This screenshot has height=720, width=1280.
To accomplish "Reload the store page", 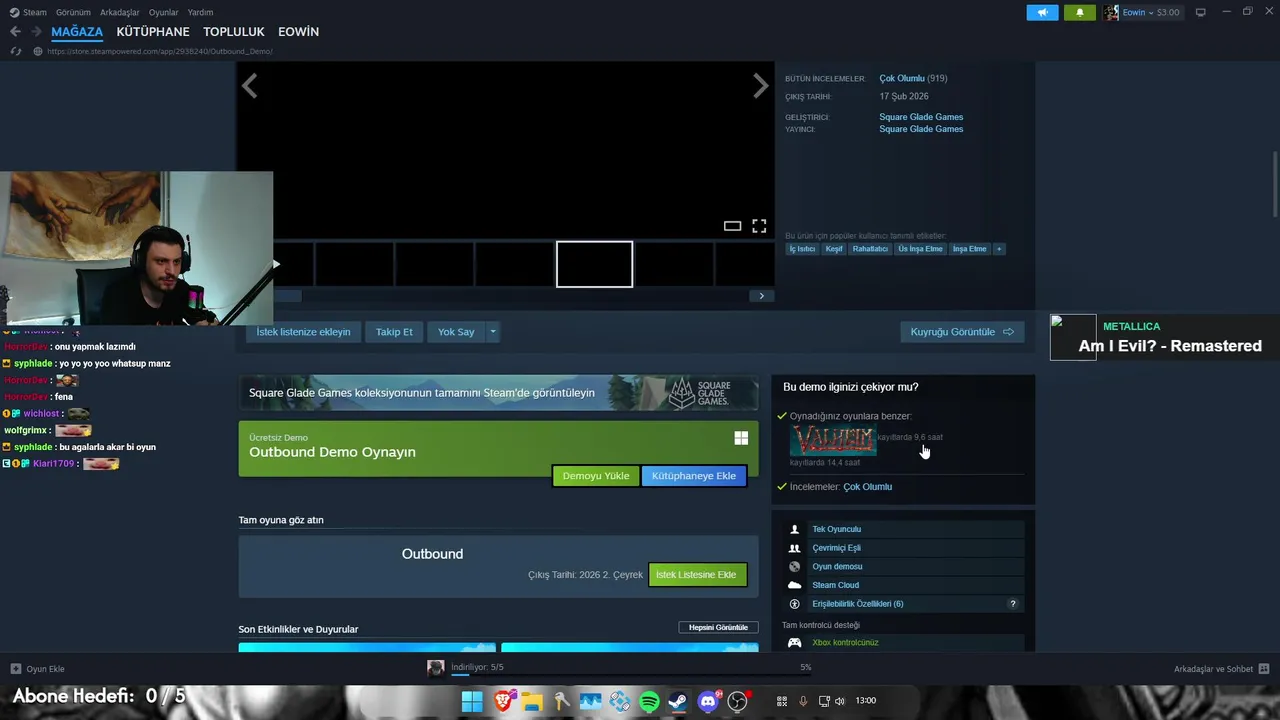I will tap(15, 51).
